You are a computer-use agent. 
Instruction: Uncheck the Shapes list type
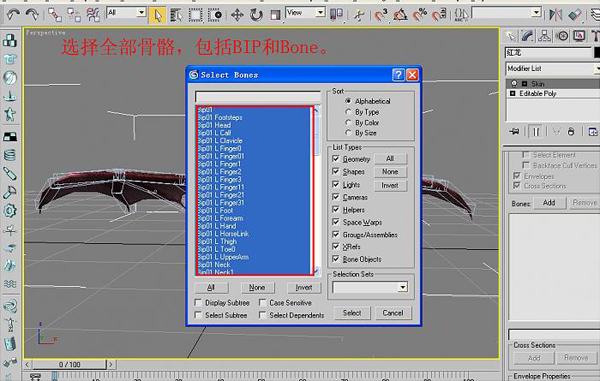click(336, 171)
